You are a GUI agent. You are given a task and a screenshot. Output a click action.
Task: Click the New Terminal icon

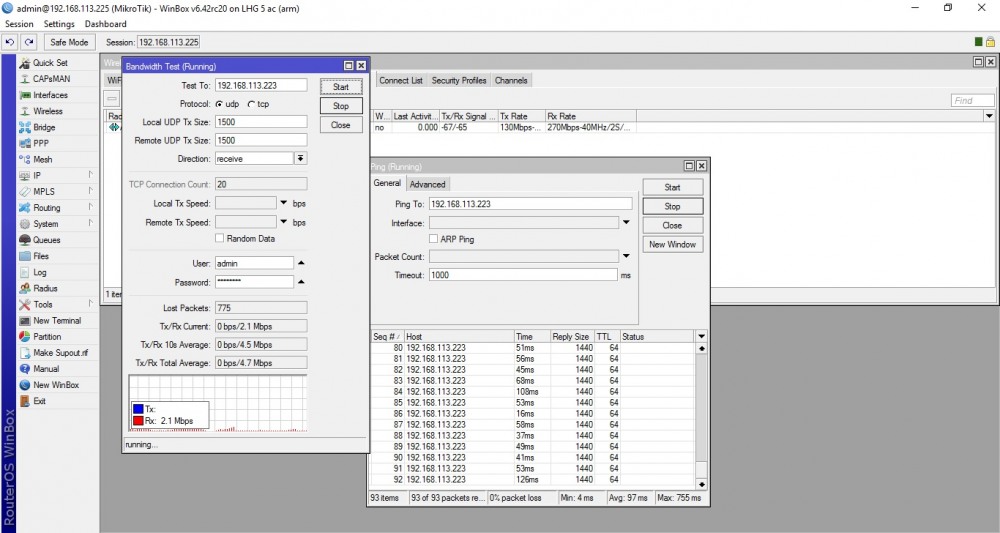tap(25, 321)
